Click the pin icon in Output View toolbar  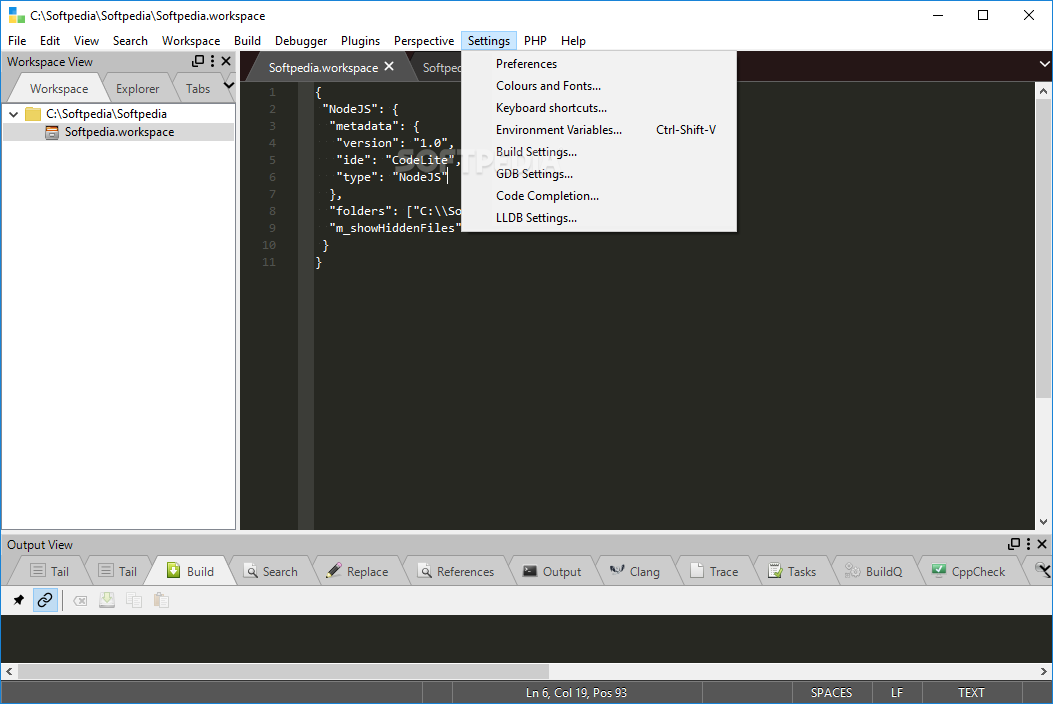[x=19, y=600]
